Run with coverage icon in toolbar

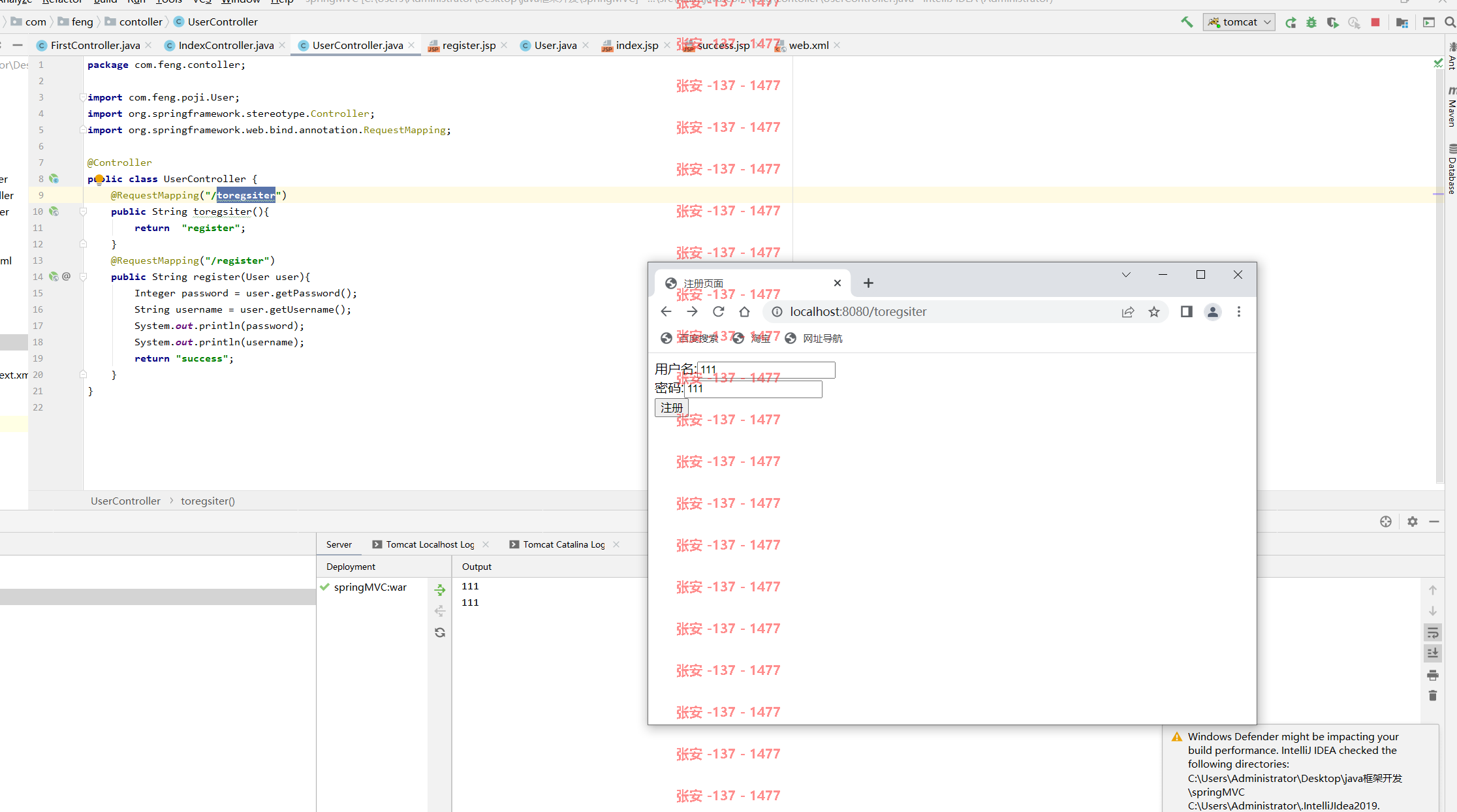[x=1332, y=22]
